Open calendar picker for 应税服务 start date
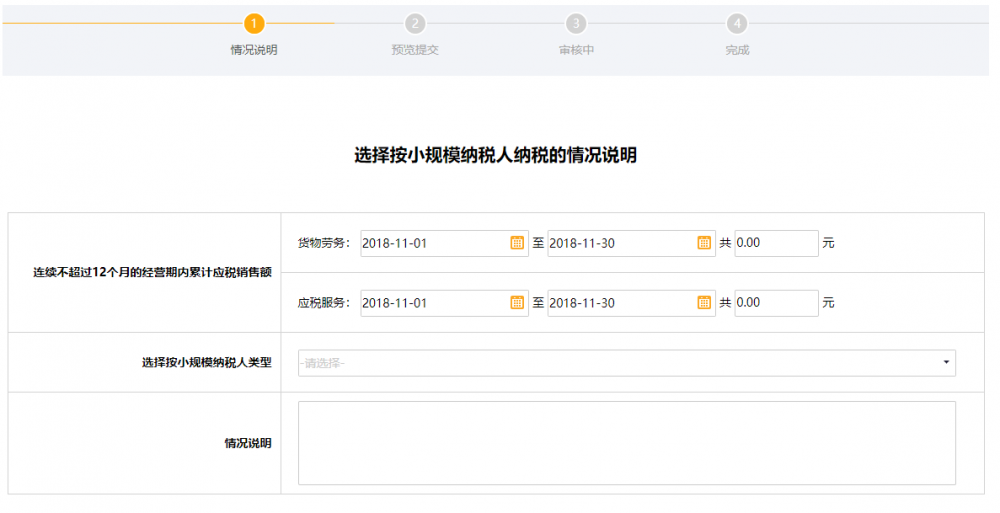1000x513 pixels. (517, 303)
